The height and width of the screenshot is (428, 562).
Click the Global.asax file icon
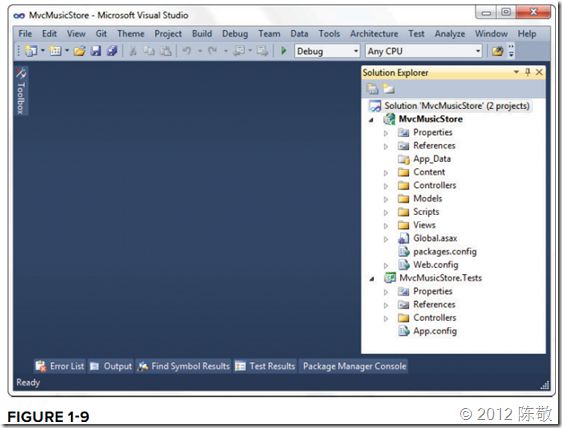404,238
